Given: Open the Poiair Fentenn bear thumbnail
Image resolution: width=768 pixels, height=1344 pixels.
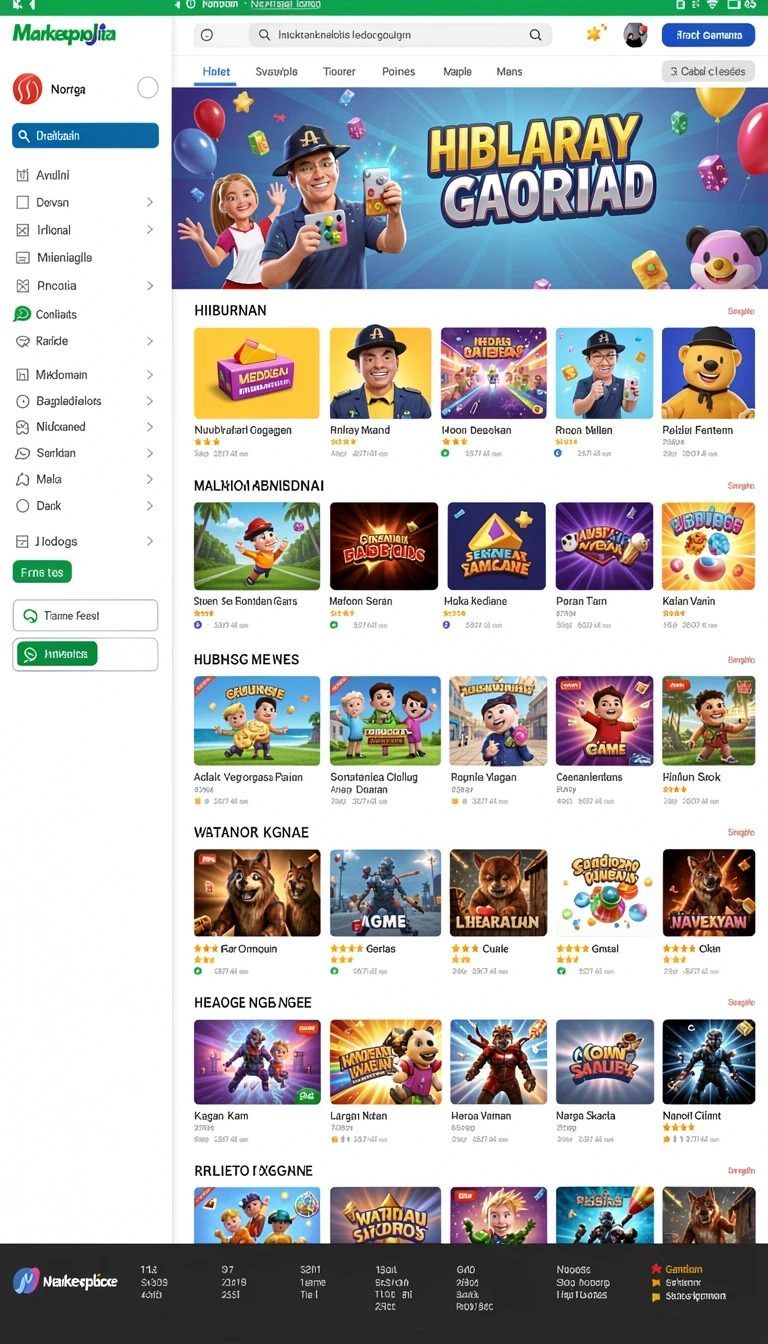Looking at the screenshot, I should [708, 373].
